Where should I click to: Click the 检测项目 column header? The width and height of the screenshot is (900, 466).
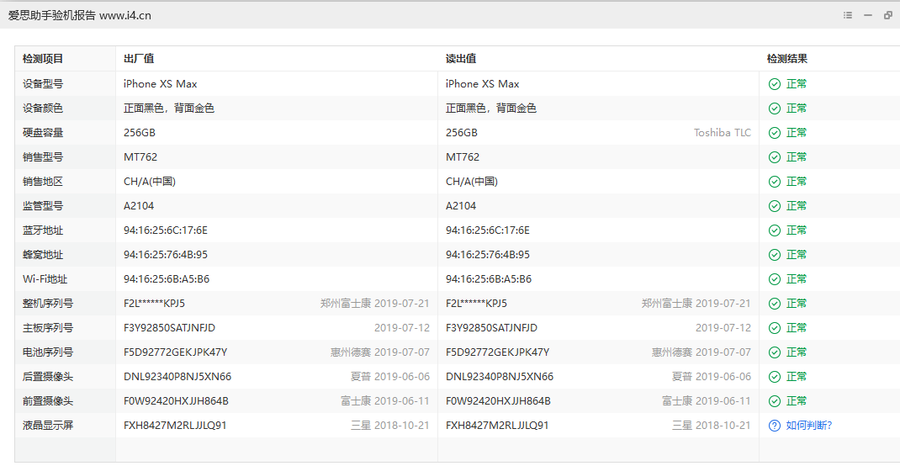click(43, 59)
